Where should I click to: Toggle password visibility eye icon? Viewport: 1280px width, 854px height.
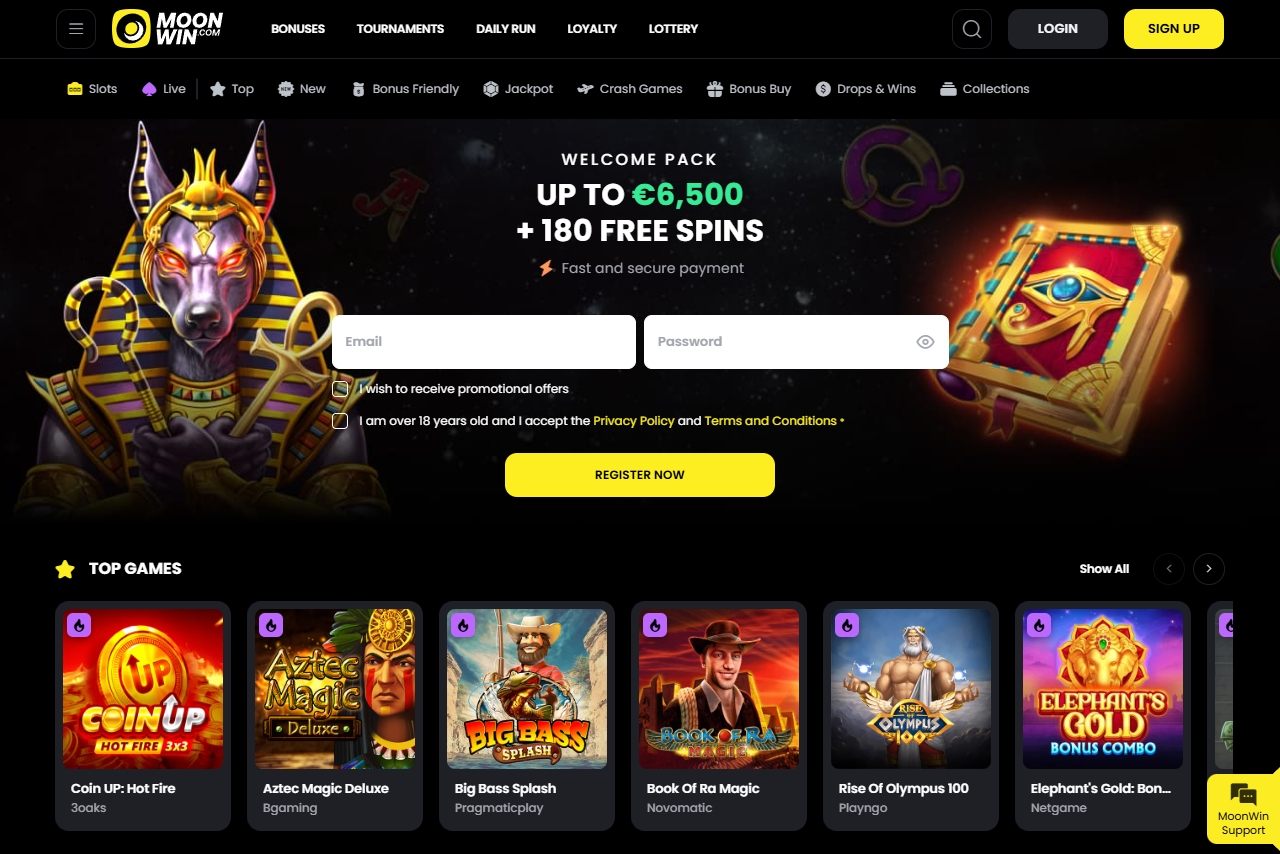(x=925, y=342)
